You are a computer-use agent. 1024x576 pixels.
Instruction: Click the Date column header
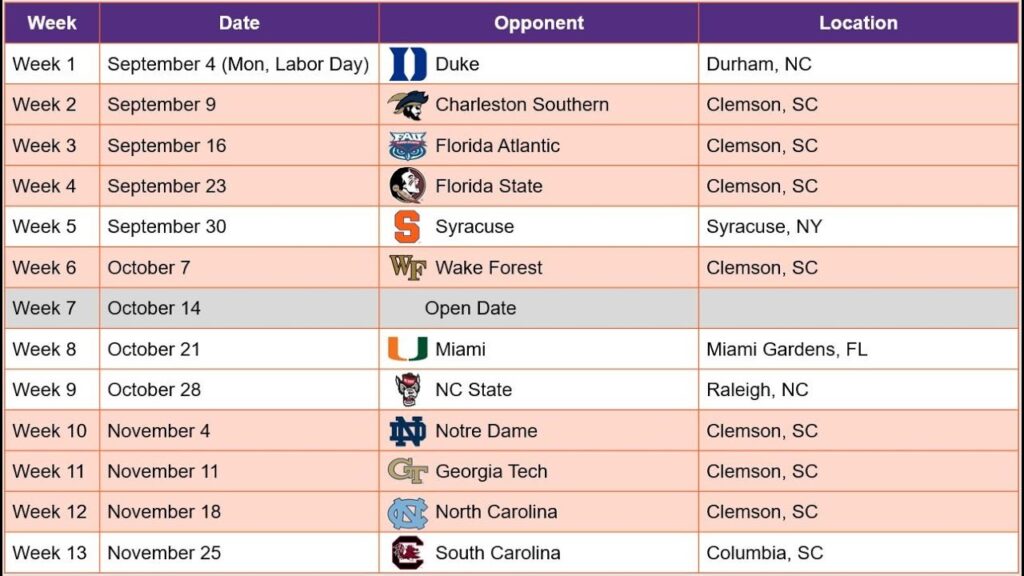pyautogui.click(x=239, y=23)
